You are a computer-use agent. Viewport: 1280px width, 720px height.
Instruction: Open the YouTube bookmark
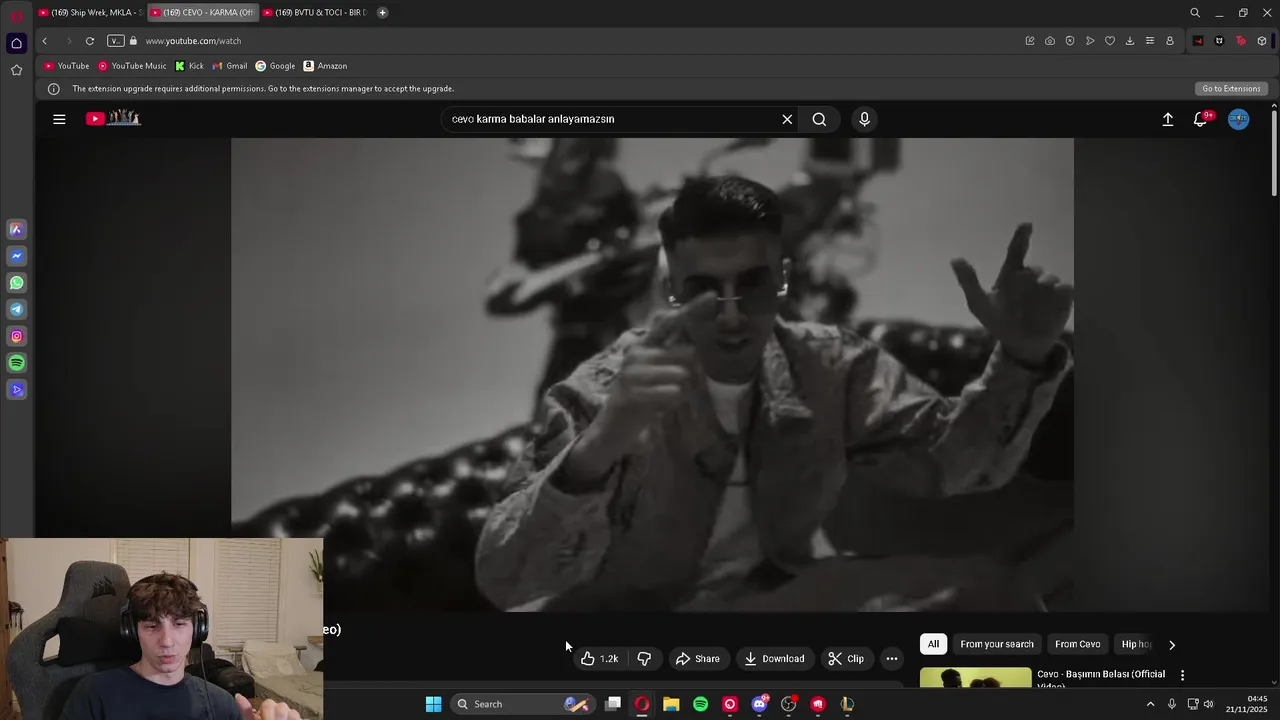(66, 66)
